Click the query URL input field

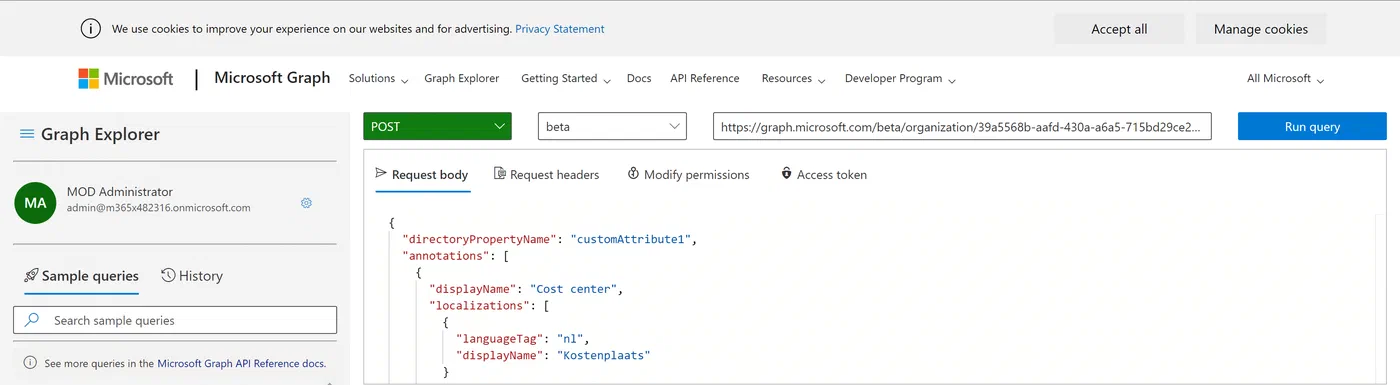[962, 126]
